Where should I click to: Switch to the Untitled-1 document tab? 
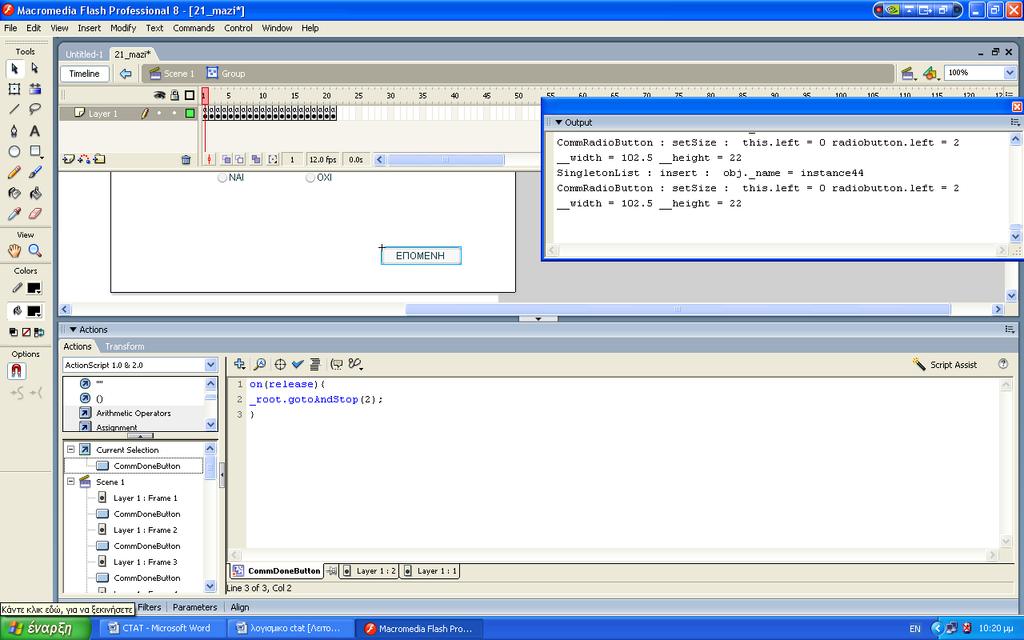point(84,54)
